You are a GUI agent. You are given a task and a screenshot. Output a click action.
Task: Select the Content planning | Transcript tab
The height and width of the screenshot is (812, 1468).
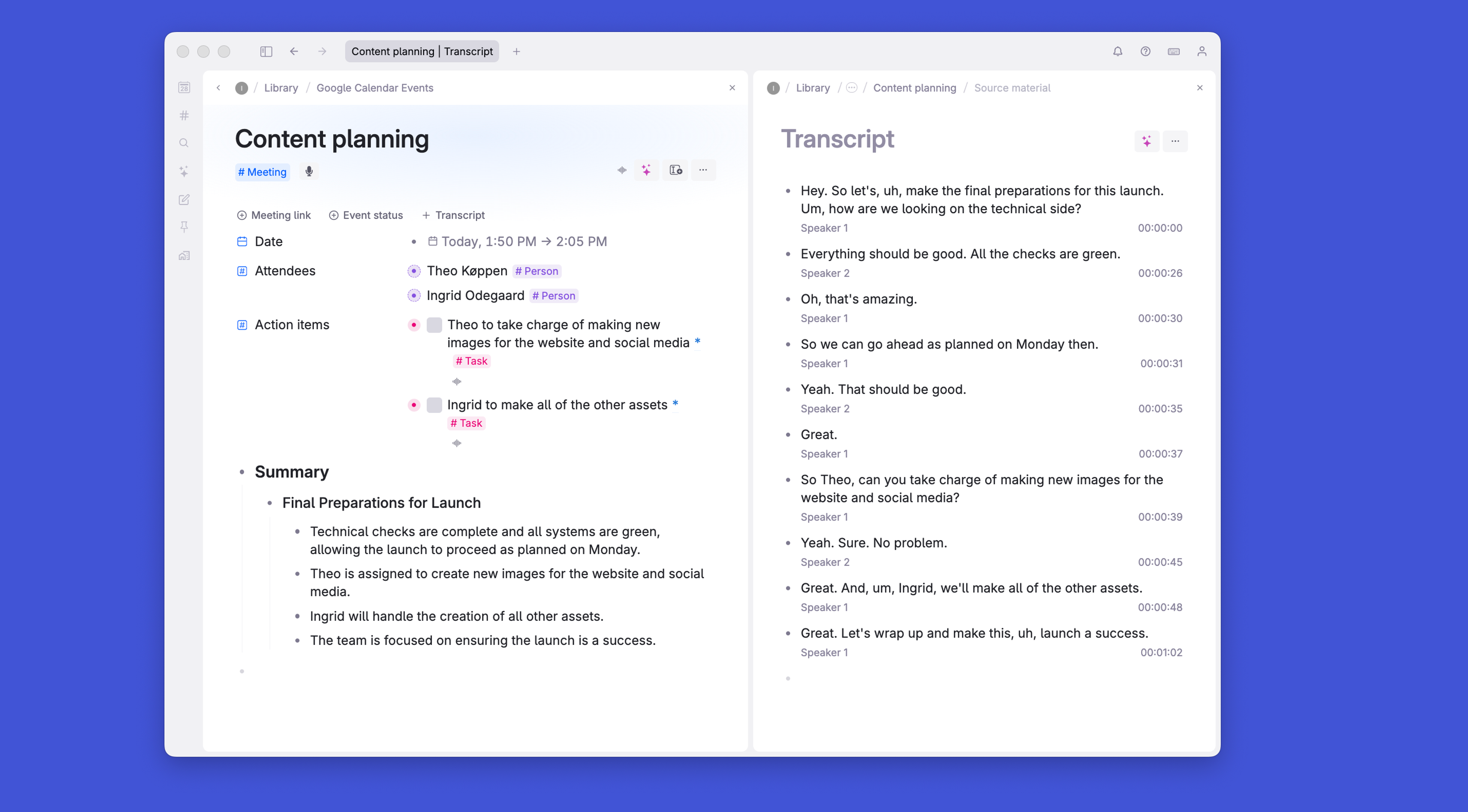422,51
